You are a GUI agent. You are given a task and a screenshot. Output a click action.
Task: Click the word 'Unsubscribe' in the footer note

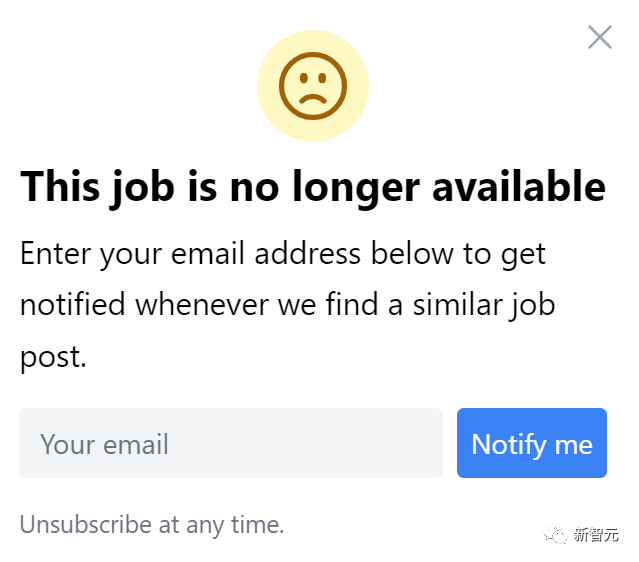click(x=86, y=524)
